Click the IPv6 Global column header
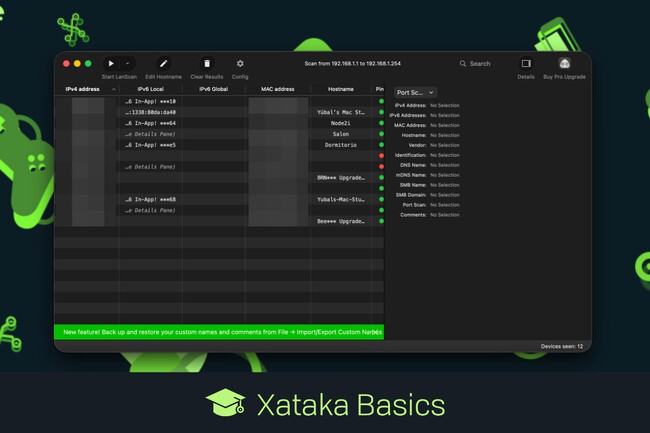 coord(212,89)
